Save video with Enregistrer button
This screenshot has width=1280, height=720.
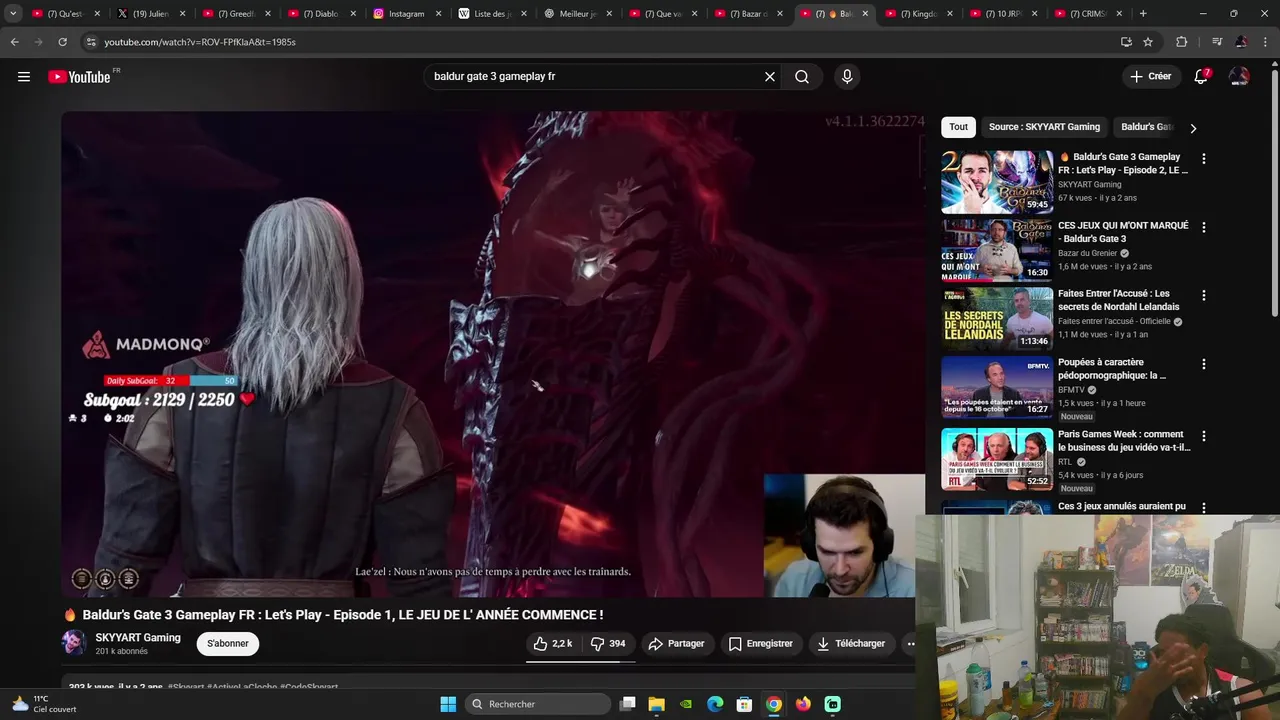tap(760, 643)
